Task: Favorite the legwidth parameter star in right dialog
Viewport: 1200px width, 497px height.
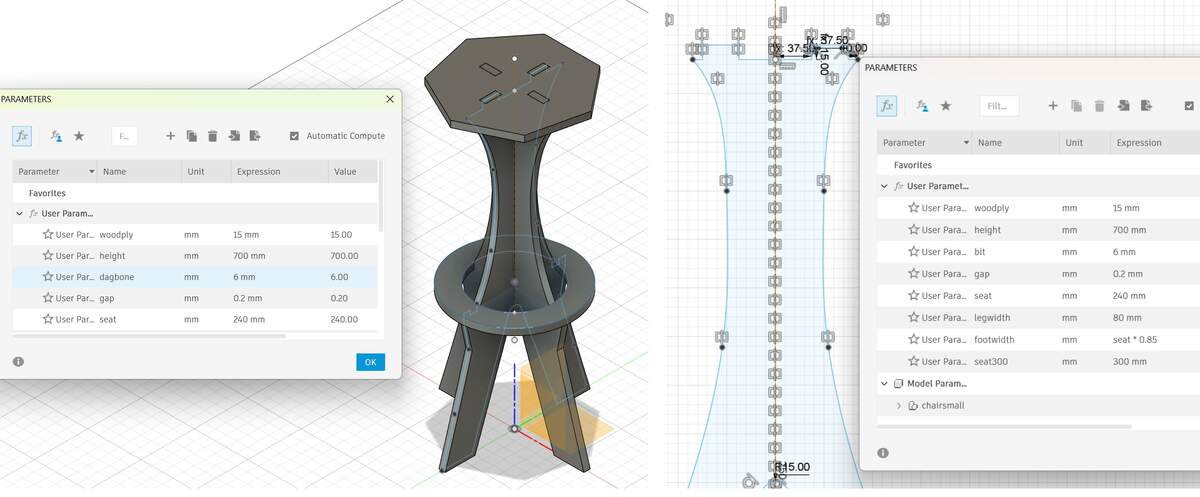Action: coord(913,318)
